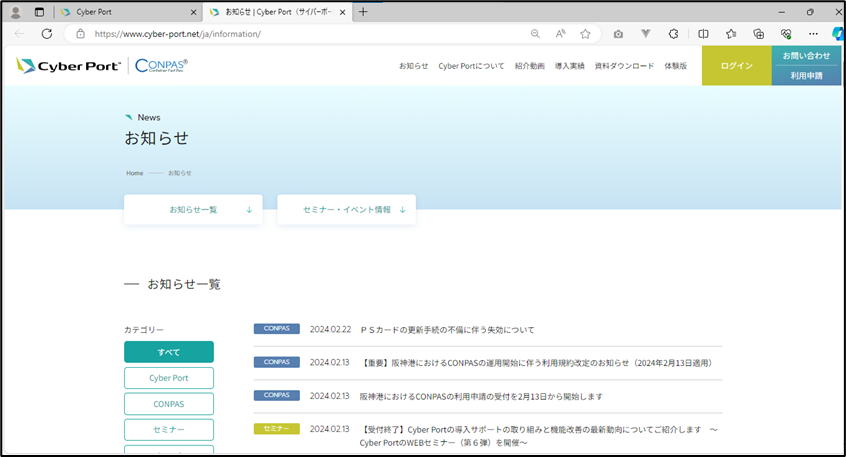Click the 利用申請 button
Viewport: 846px width, 457px height.
tap(806, 76)
